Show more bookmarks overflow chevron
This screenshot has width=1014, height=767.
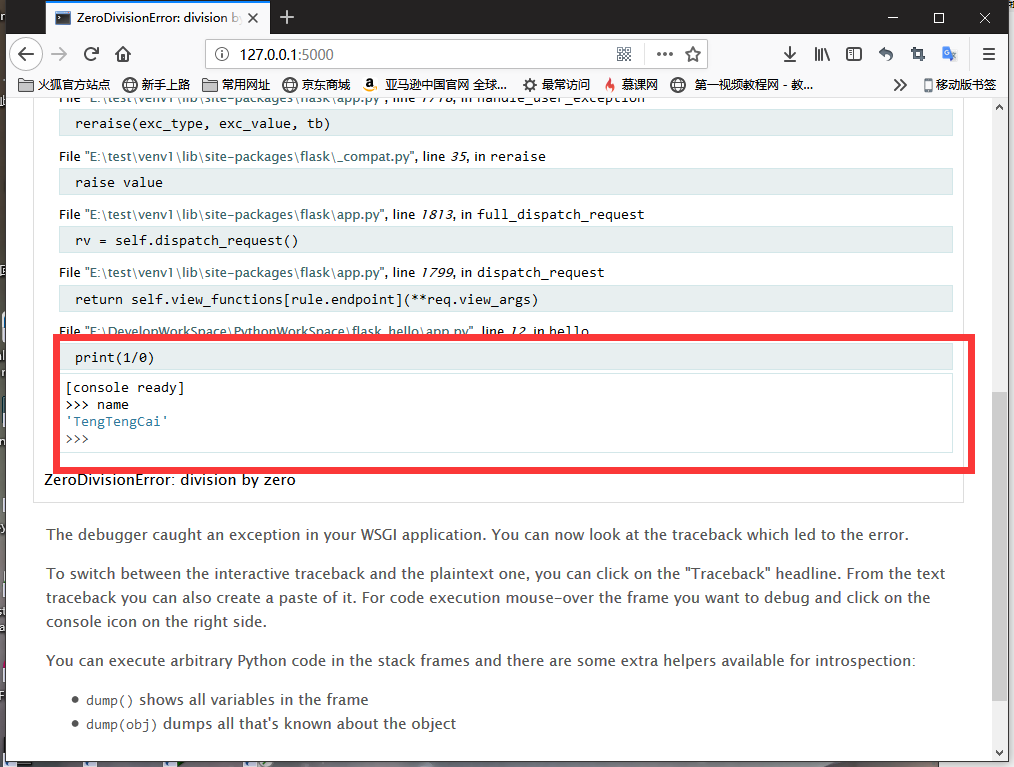point(900,85)
